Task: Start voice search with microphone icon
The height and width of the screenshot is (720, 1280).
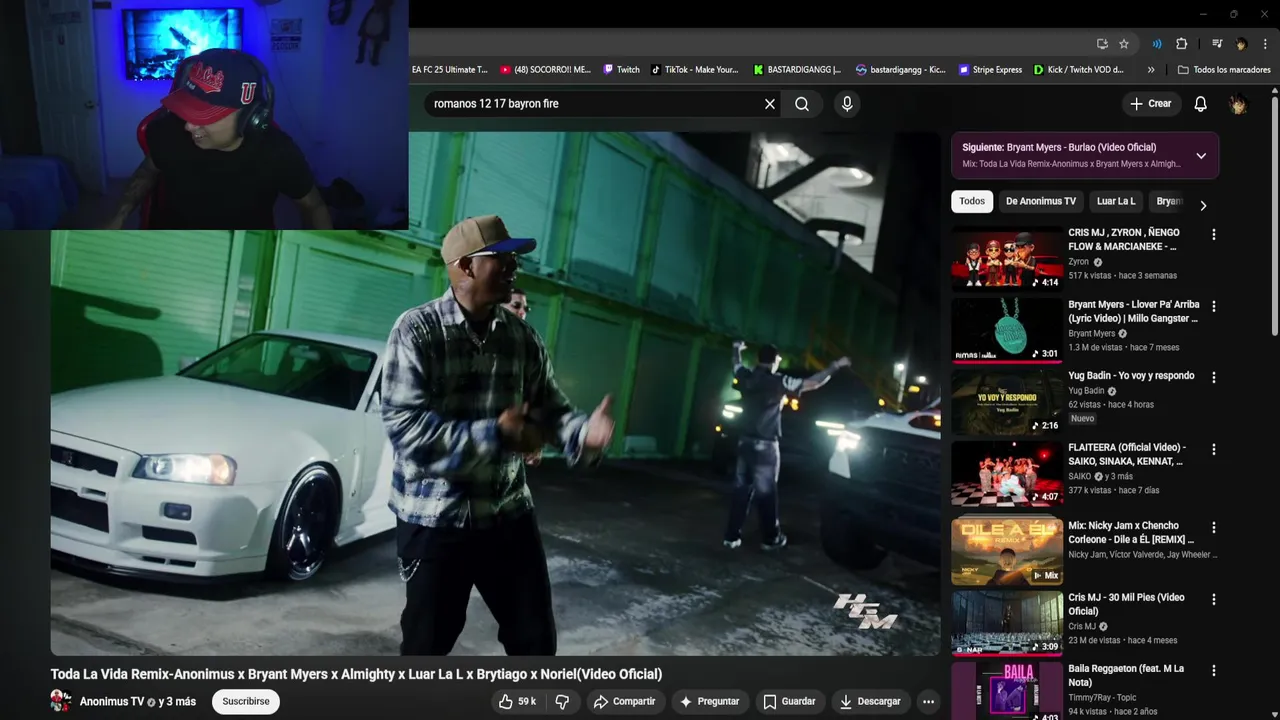Action: (x=847, y=104)
